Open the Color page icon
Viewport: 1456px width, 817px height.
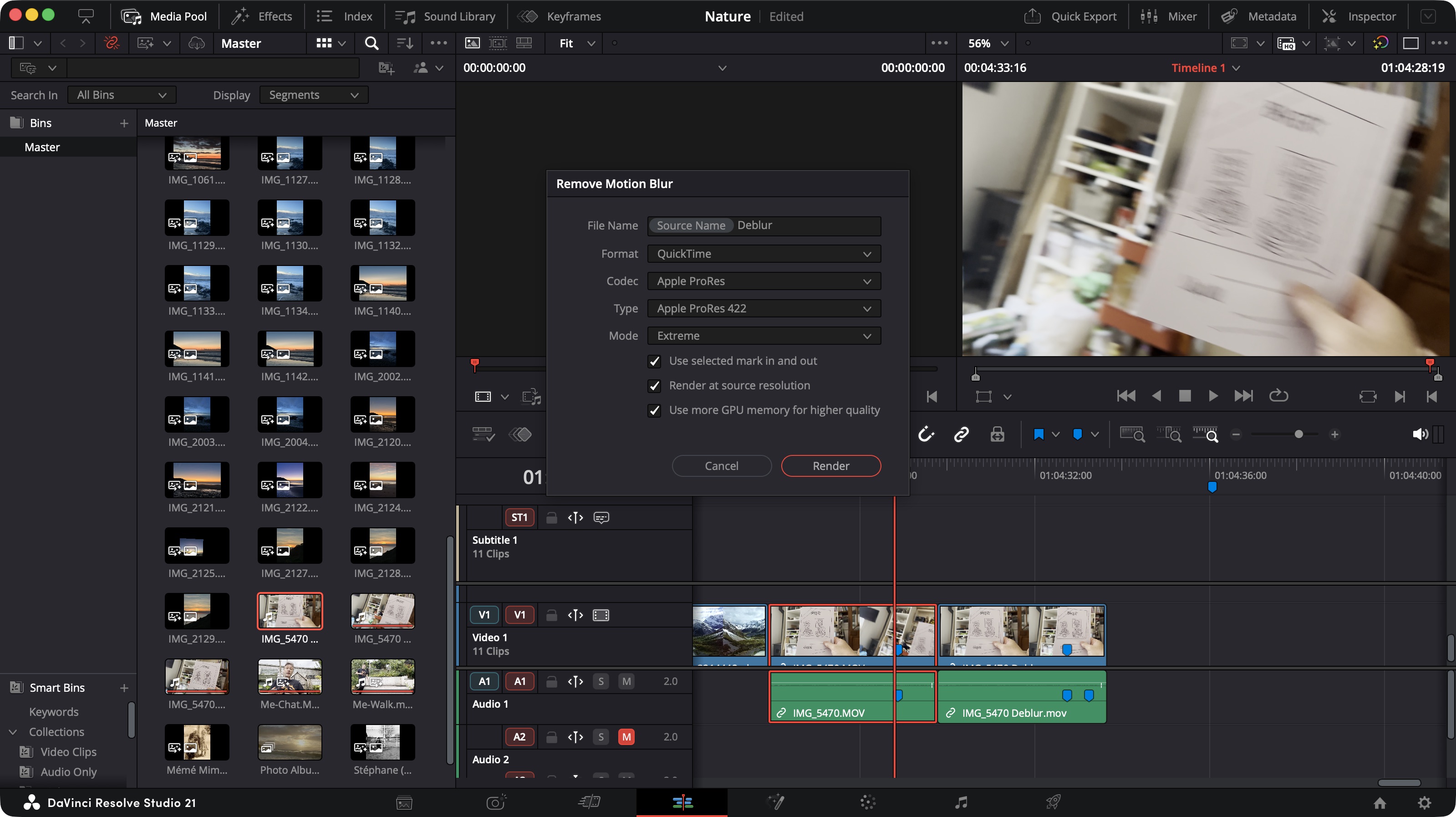click(x=868, y=802)
